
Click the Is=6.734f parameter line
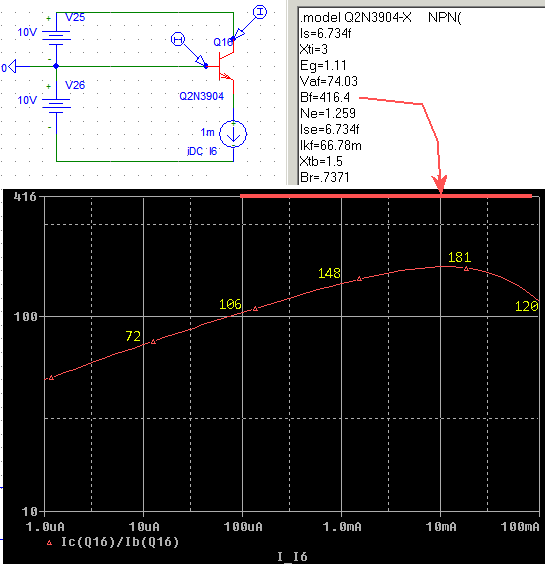coord(326,33)
